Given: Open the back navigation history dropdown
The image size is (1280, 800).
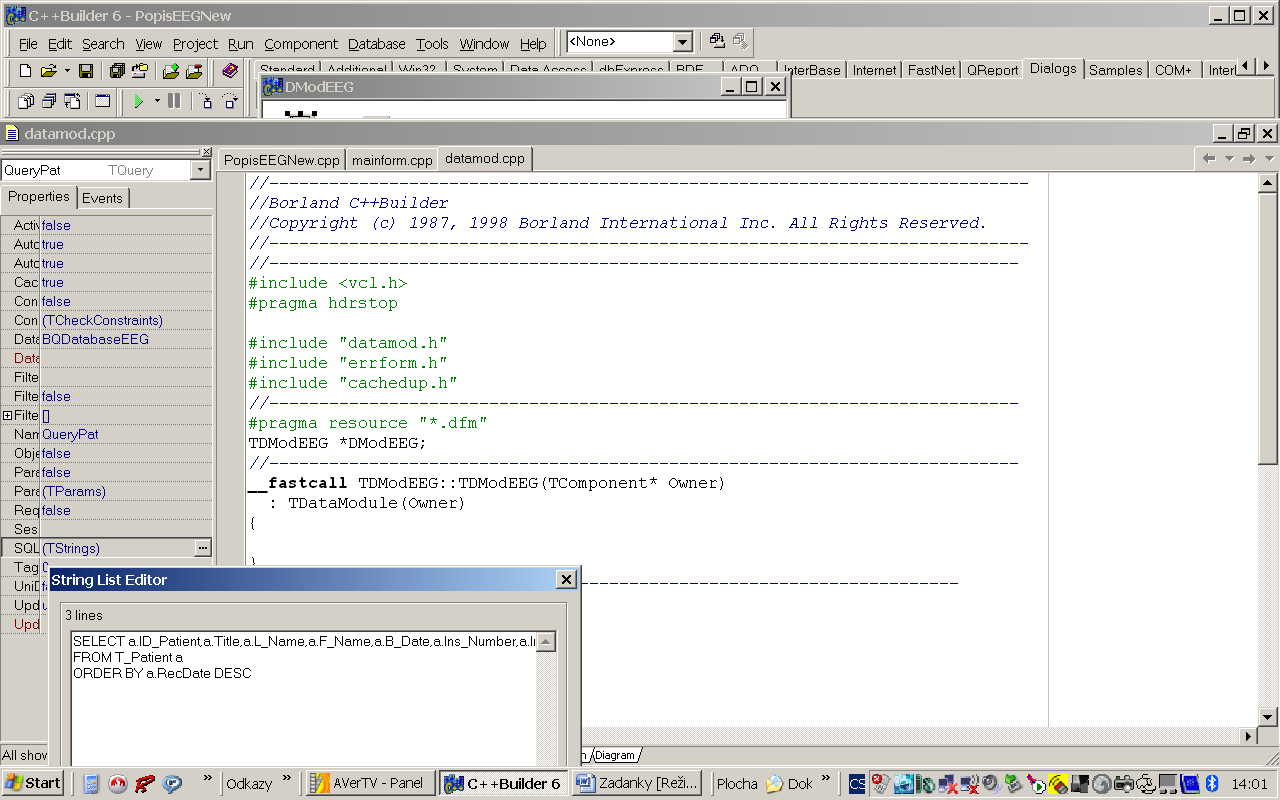Looking at the screenshot, I should 1229,159.
